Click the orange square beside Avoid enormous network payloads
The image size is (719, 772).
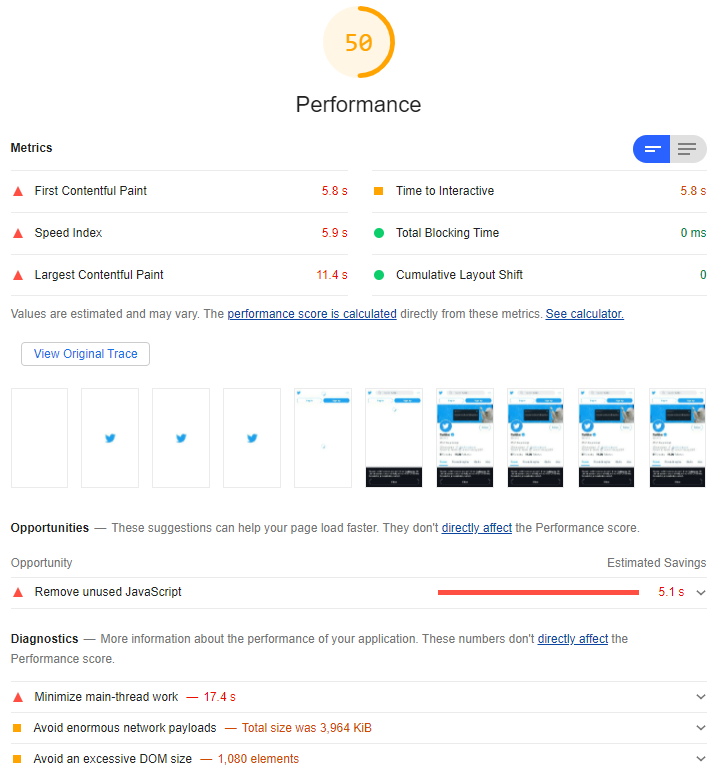coord(17,728)
